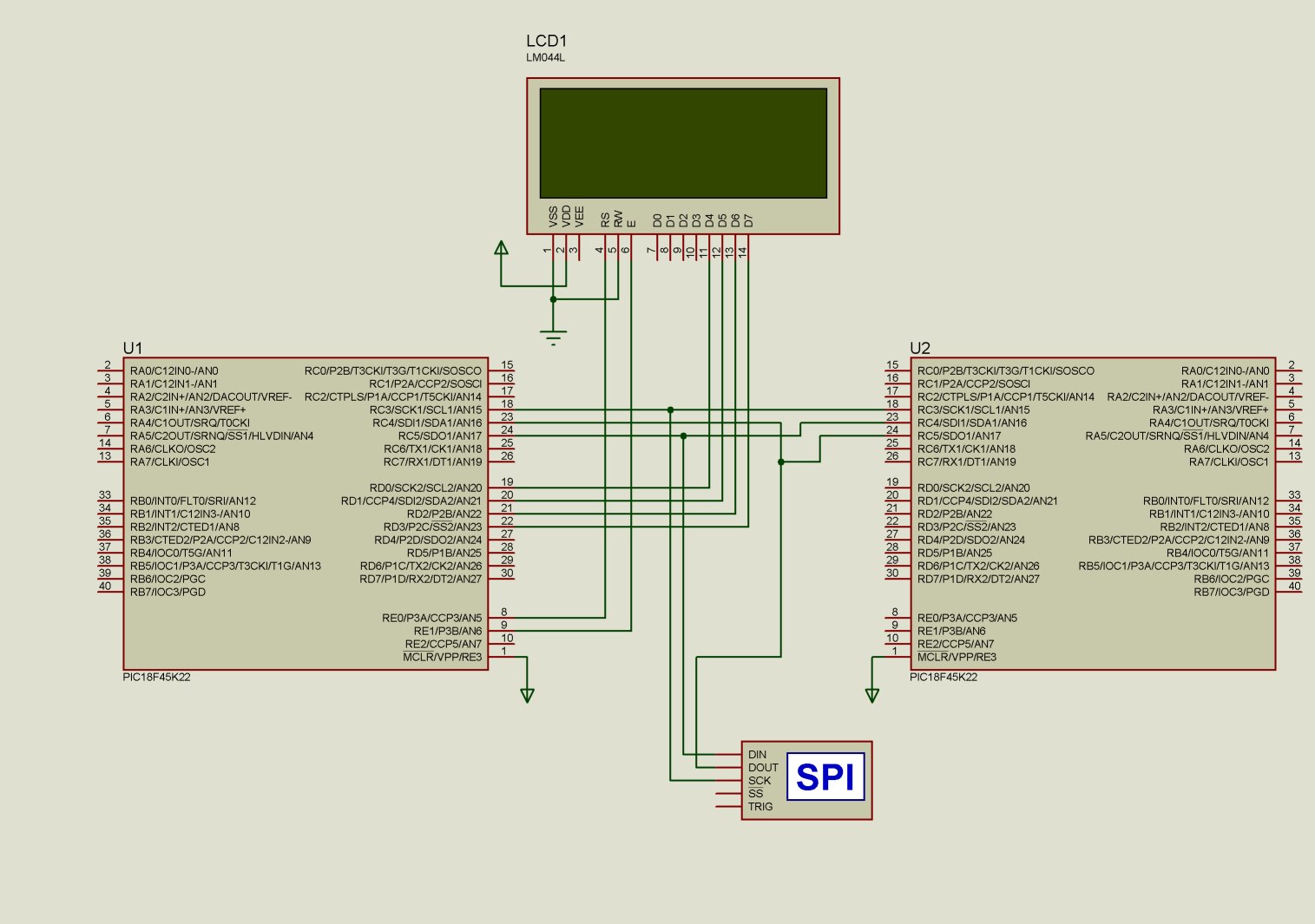Click U2 pin RC5/SDO1/AN17 label
This screenshot has height=924, width=1315.
[959, 436]
